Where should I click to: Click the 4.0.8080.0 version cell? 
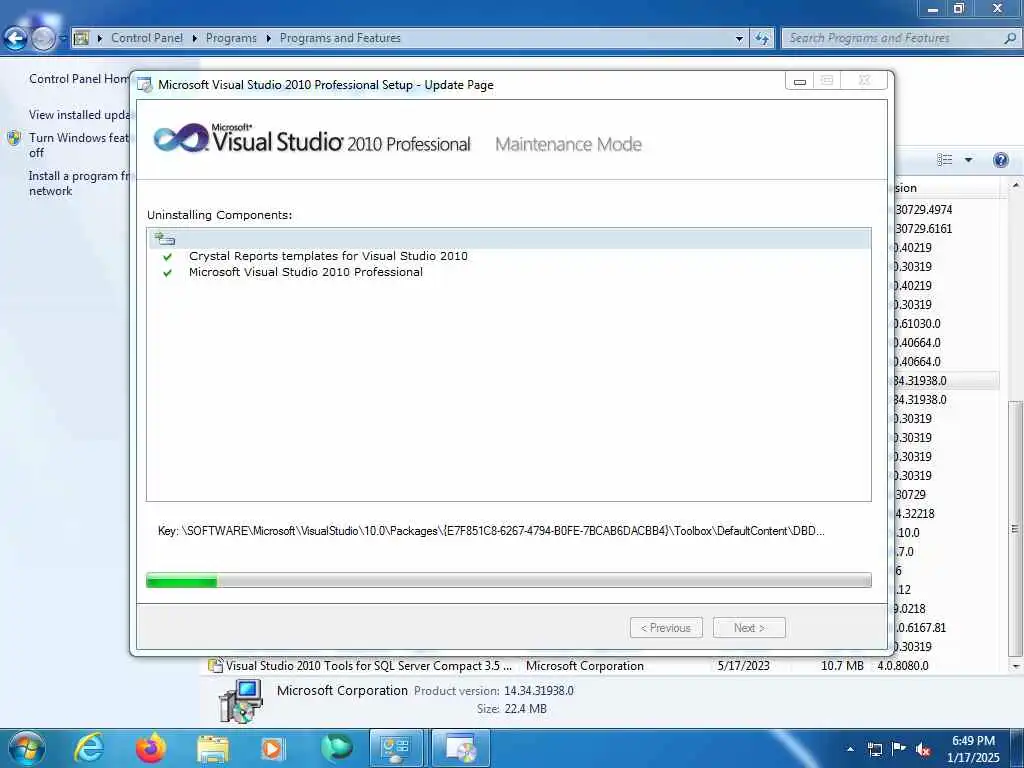pos(903,665)
